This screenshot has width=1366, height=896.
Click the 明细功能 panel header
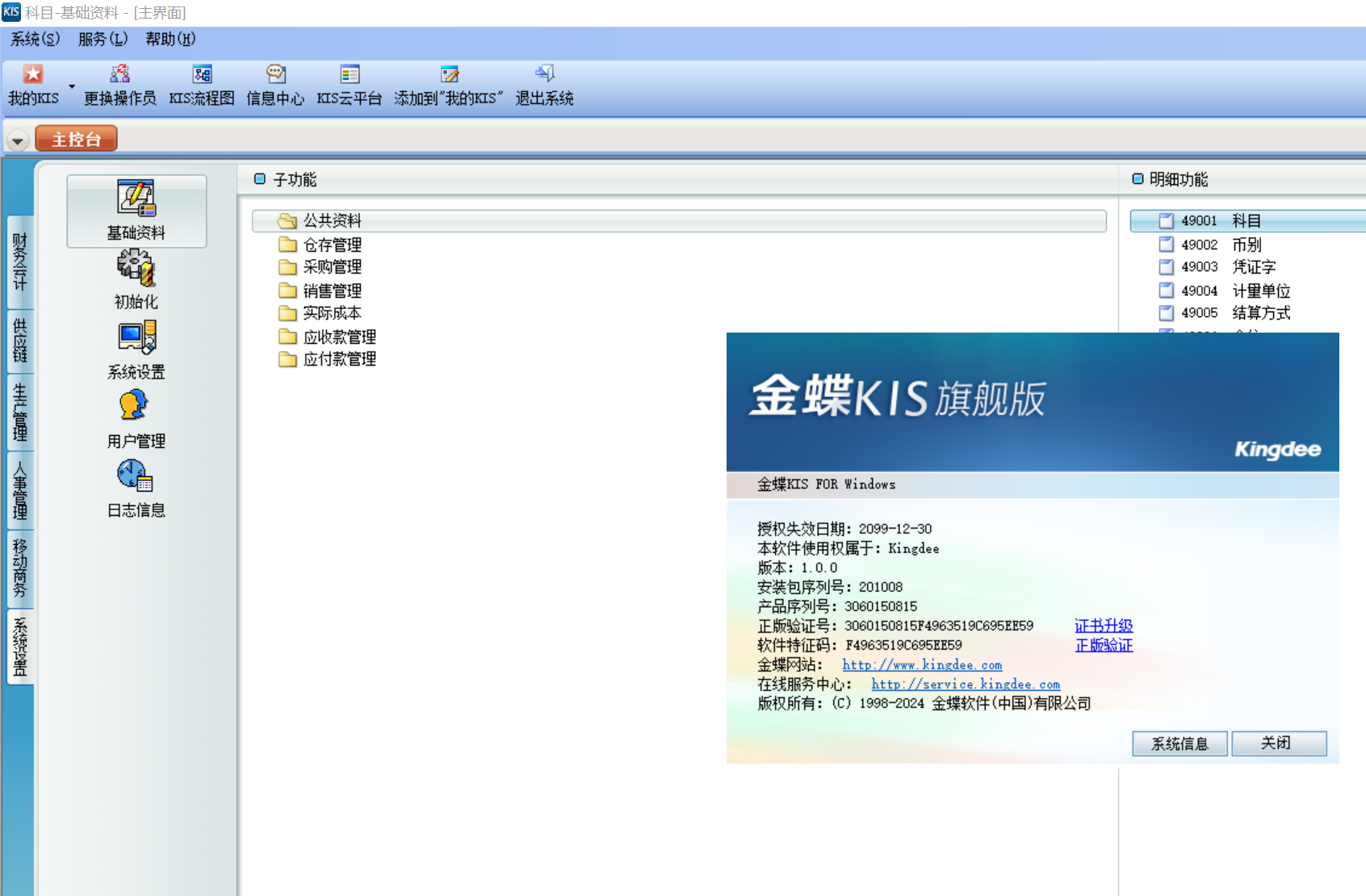(x=1170, y=179)
